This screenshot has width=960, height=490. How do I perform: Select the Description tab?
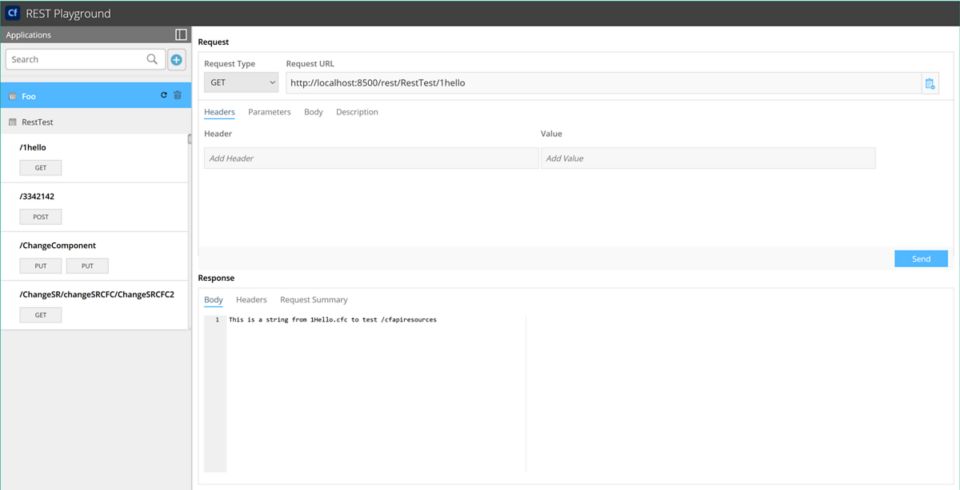pyautogui.click(x=357, y=112)
